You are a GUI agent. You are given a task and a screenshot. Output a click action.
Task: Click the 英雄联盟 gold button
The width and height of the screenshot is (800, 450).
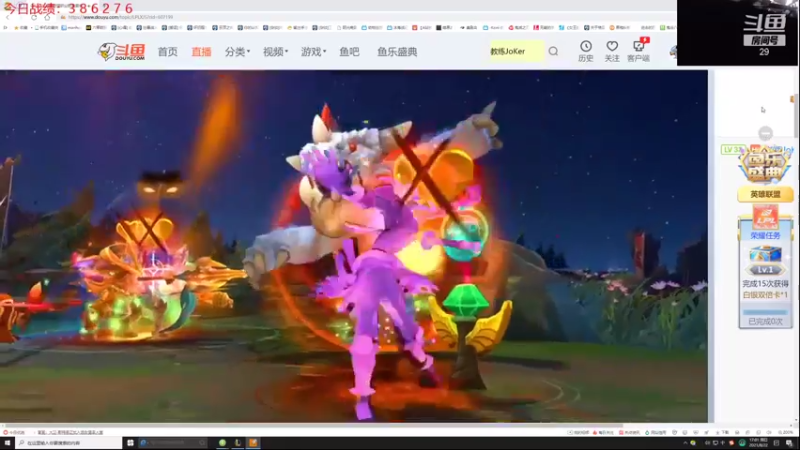click(765, 194)
